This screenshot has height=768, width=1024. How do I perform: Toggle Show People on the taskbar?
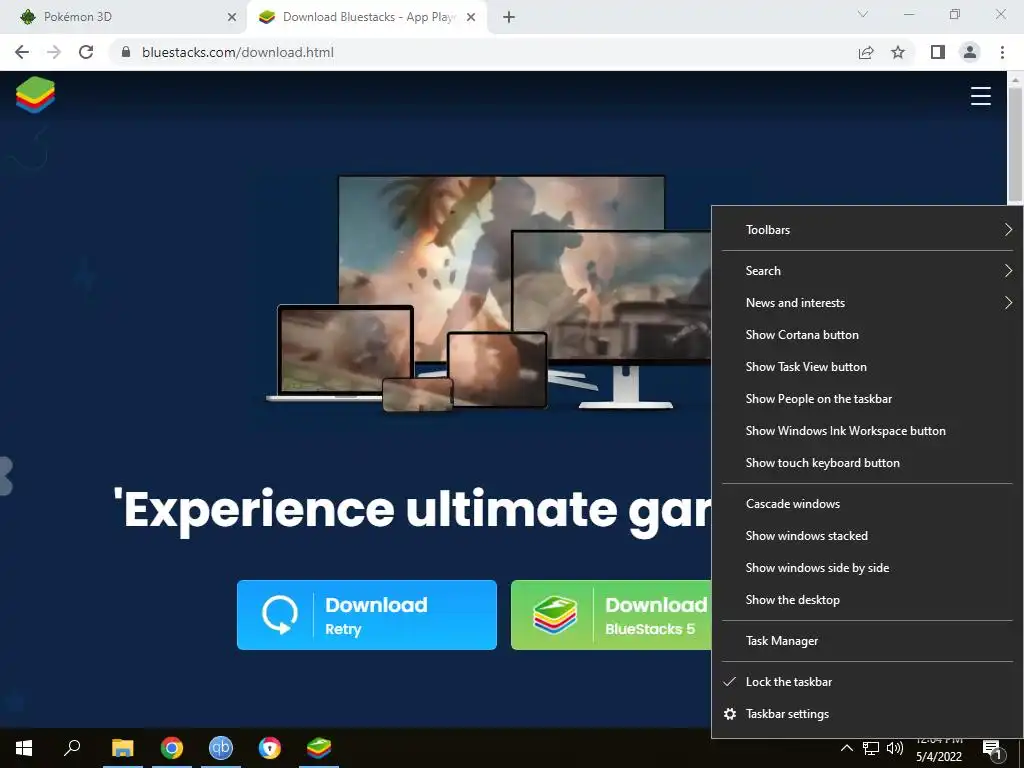(x=867, y=399)
